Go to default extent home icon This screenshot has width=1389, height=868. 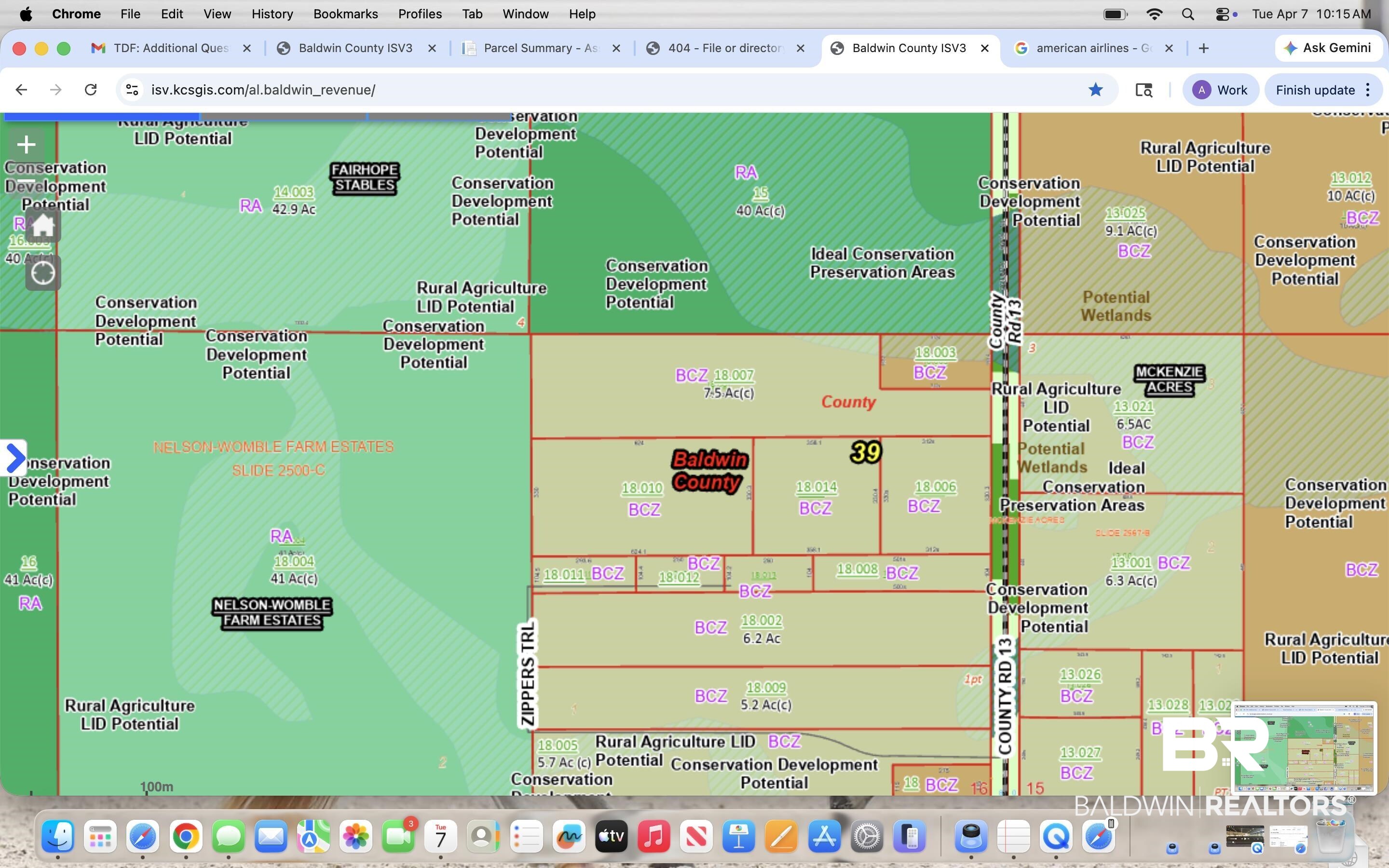pos(43,225)
